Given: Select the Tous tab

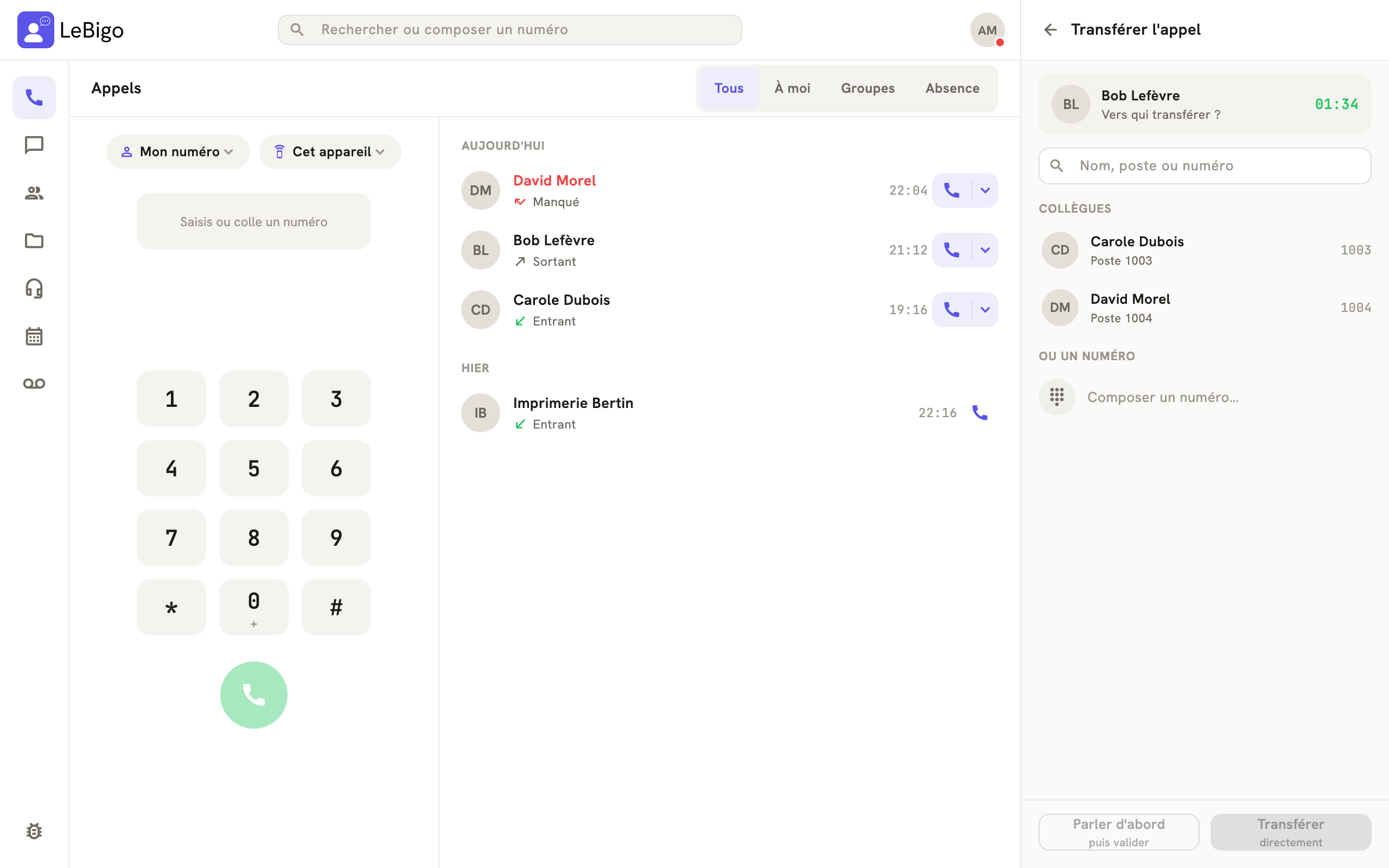Looking at the screenshot, I should pyautogui.click(x=729, y=88).
